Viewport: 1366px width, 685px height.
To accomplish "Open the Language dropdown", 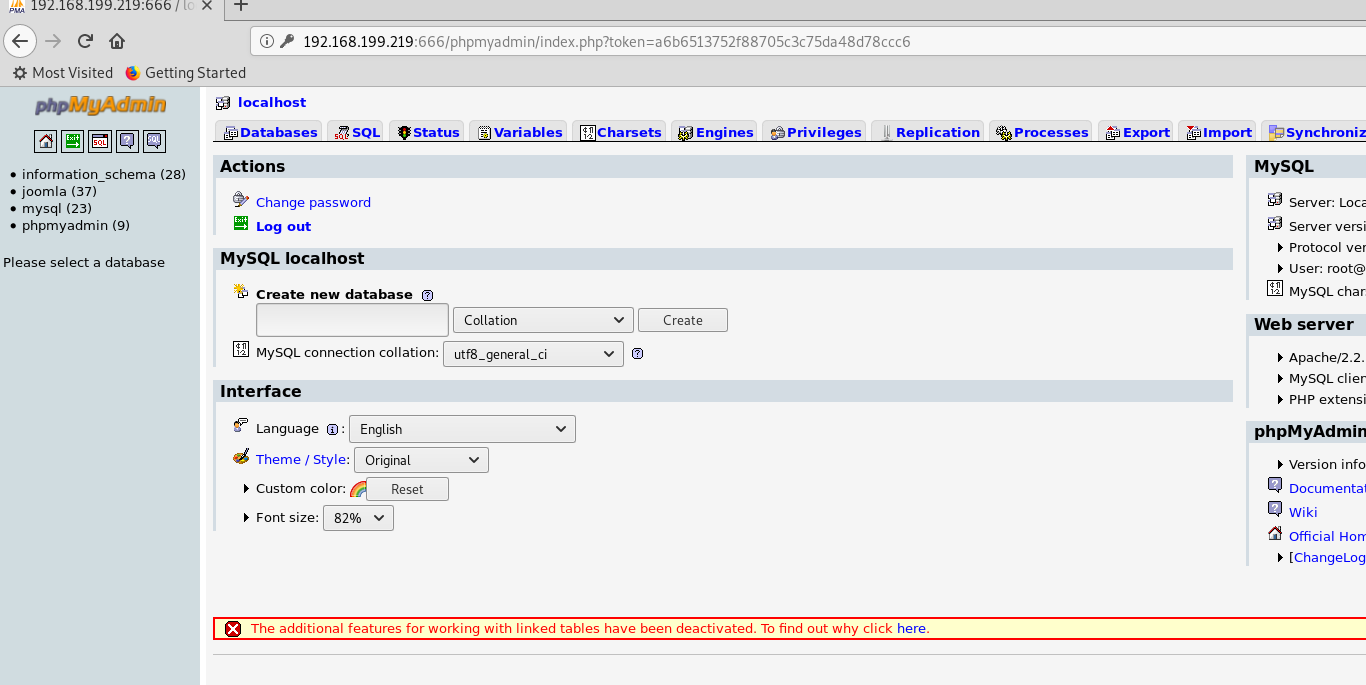I will pyautogui.click(x=462, y=429).
